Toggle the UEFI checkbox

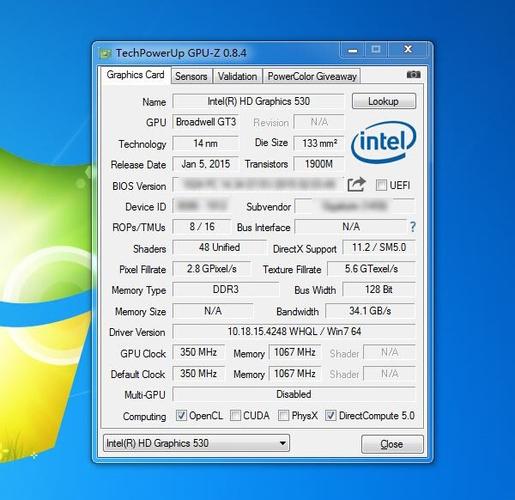pyautogui.click(x=381, y=185)
